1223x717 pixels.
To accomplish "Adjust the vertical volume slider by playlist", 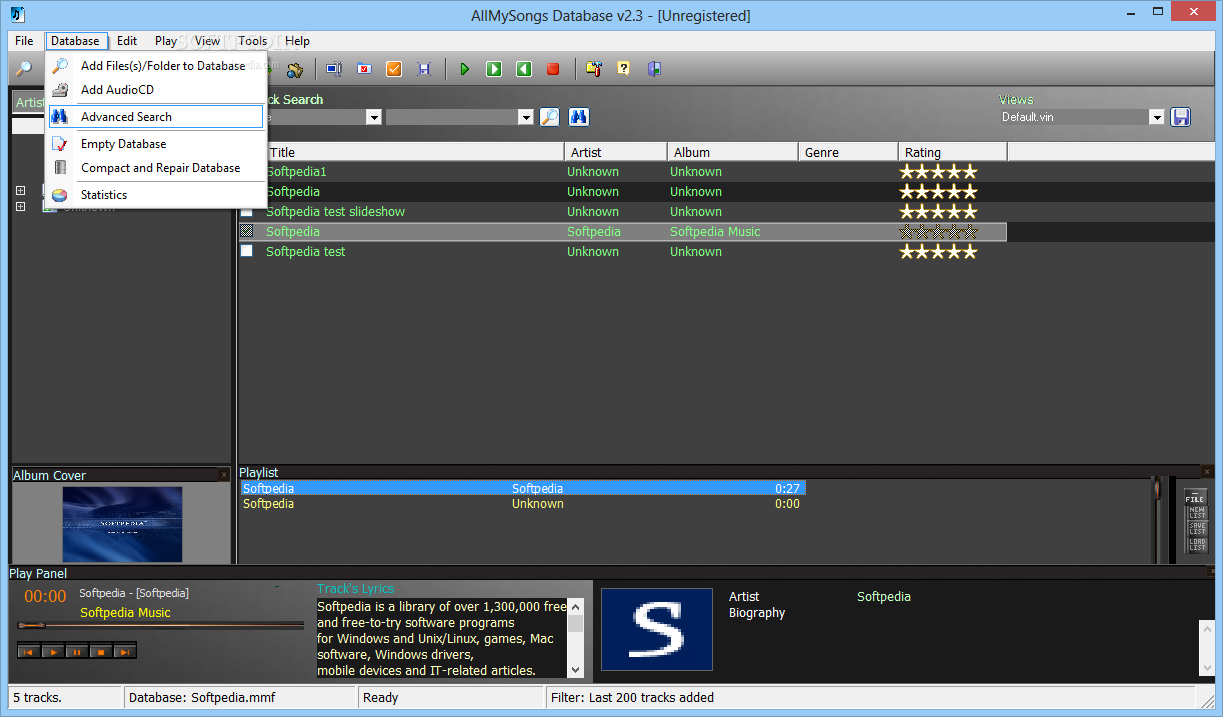I will coord(1158,520).
